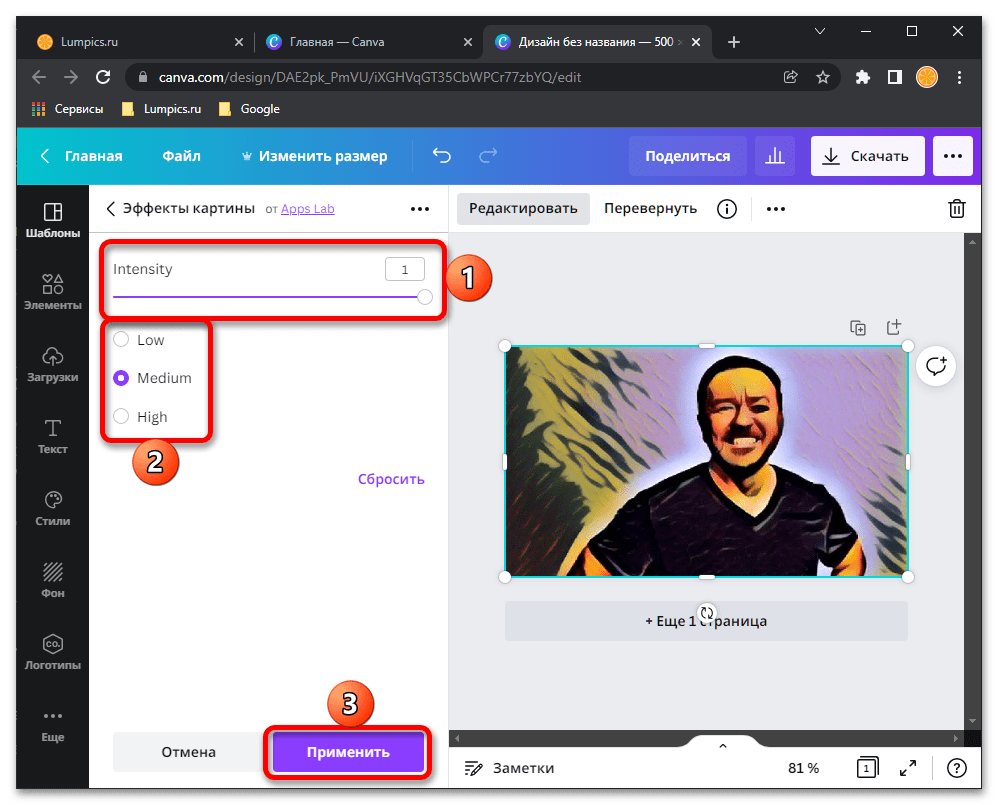The image size is (998, 805).
Task: Click the undo arrow in Canva header
Action: coord(442,156)
